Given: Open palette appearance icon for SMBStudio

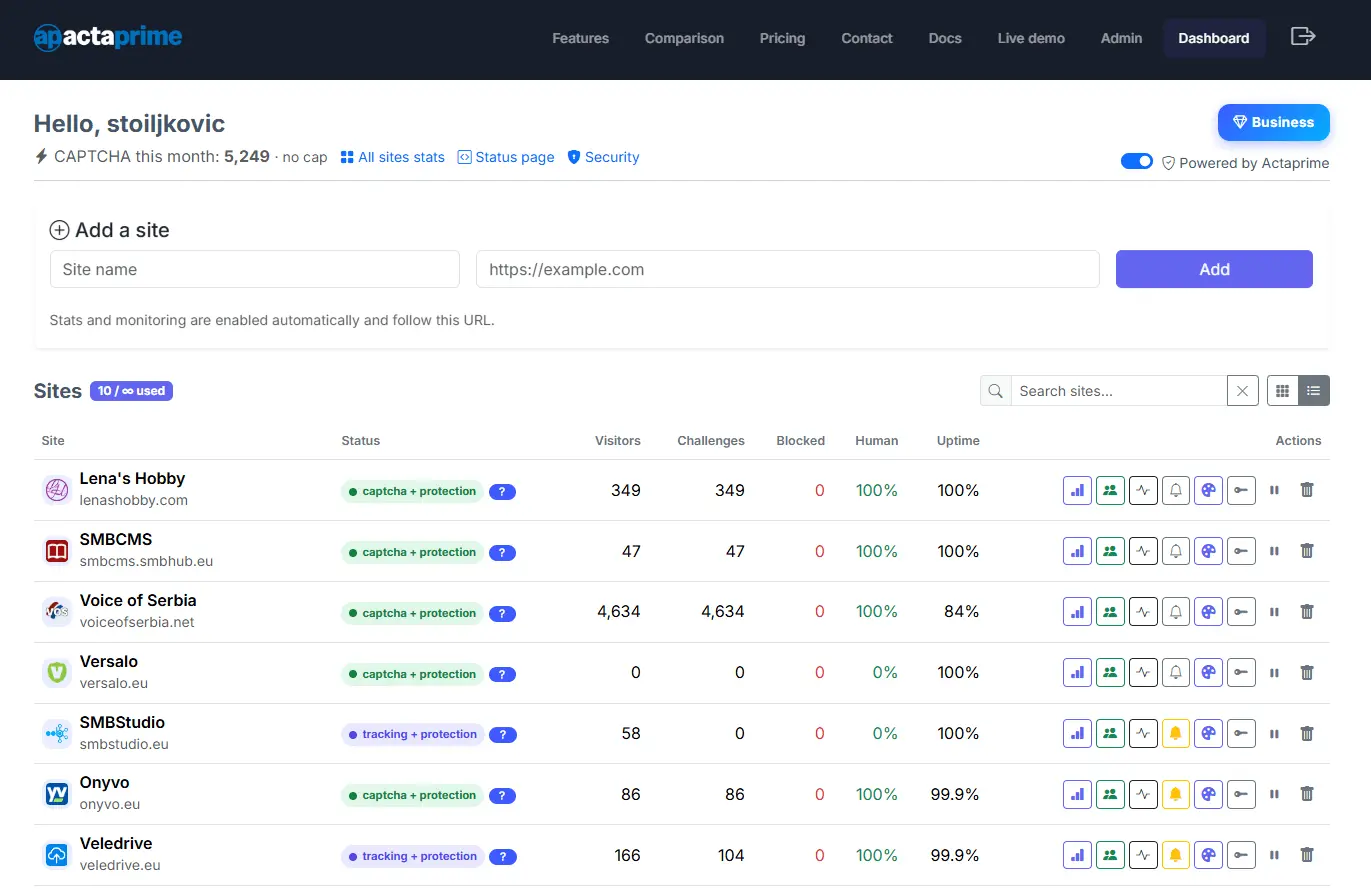Looking at the screenshot, I should [1208, 734].
